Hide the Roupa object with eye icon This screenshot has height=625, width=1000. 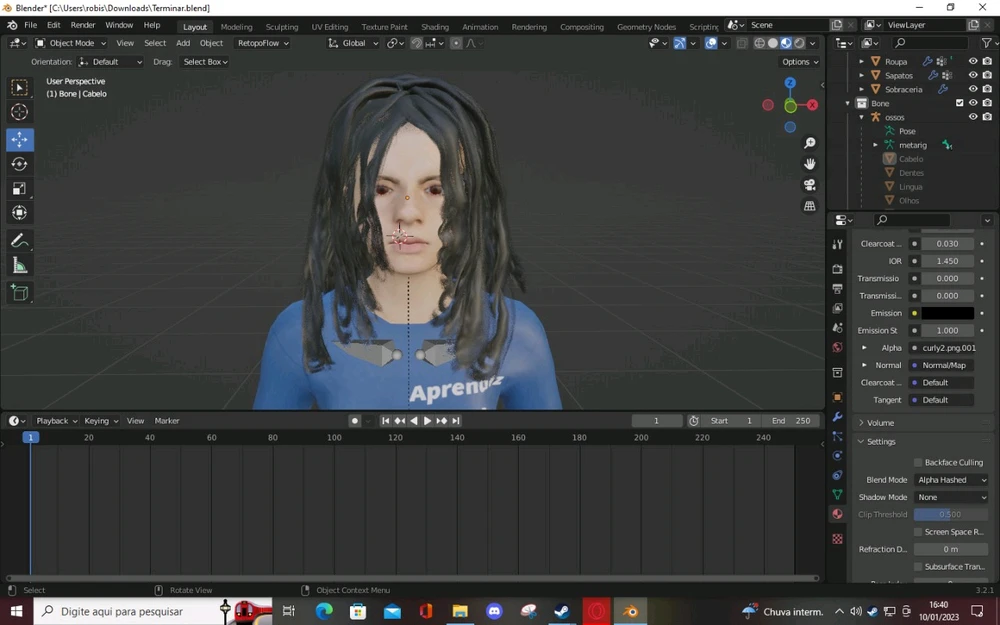[x=972, y=61]
